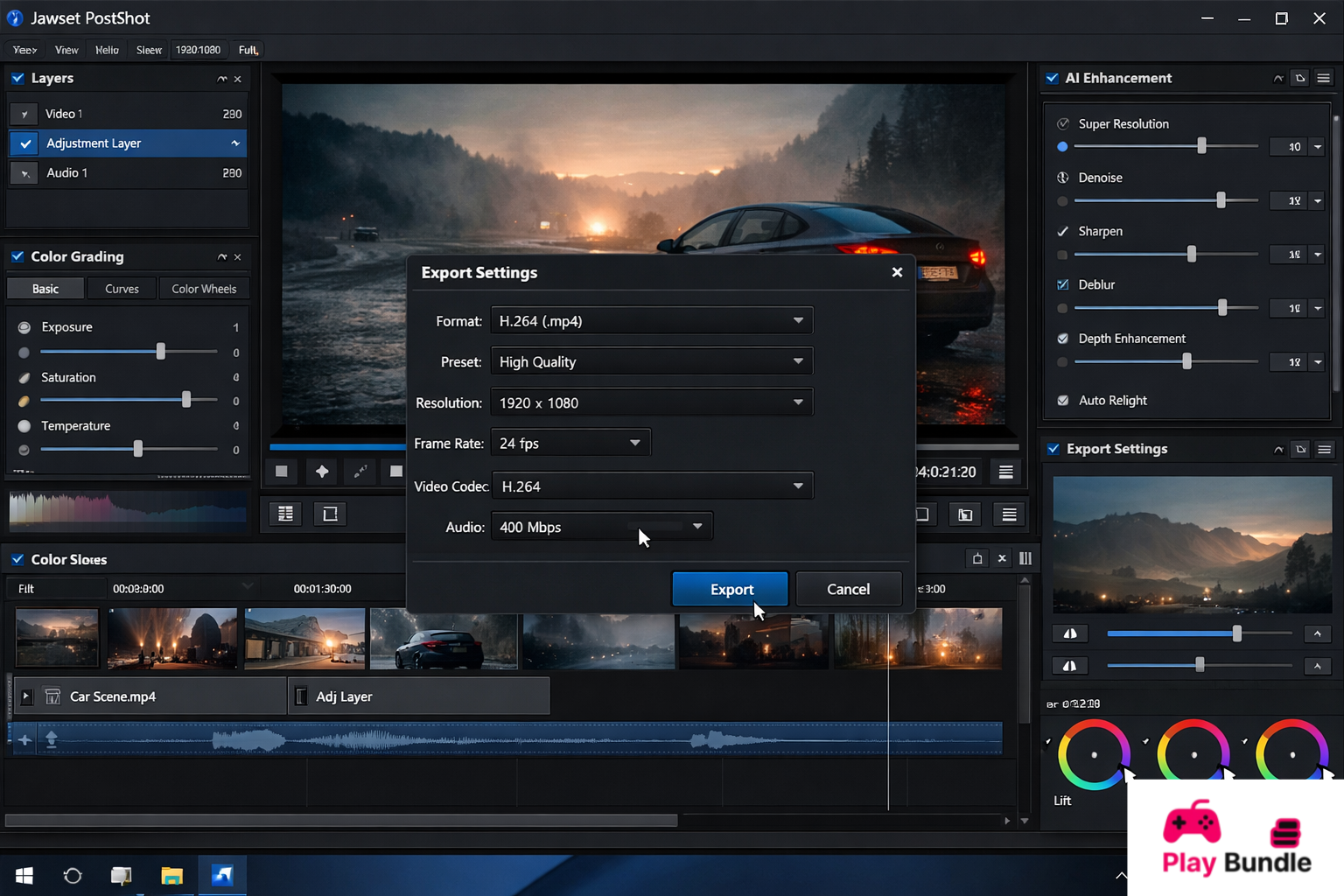Click the crop frame icon below preview
The height and width of the screenshot is (896, 1344).
[330, 514]
